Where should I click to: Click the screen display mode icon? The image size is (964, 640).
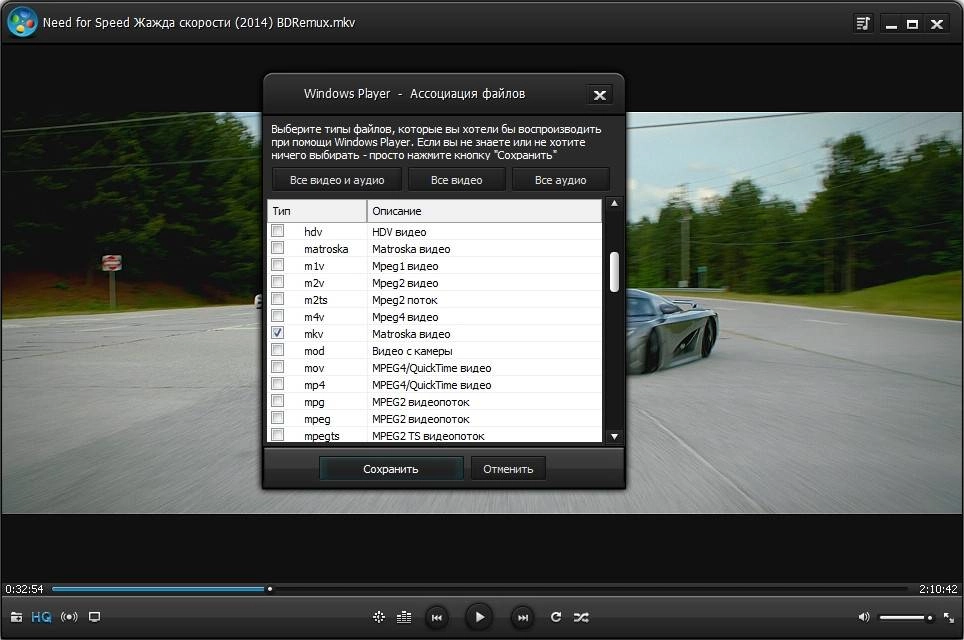[94, 617]
